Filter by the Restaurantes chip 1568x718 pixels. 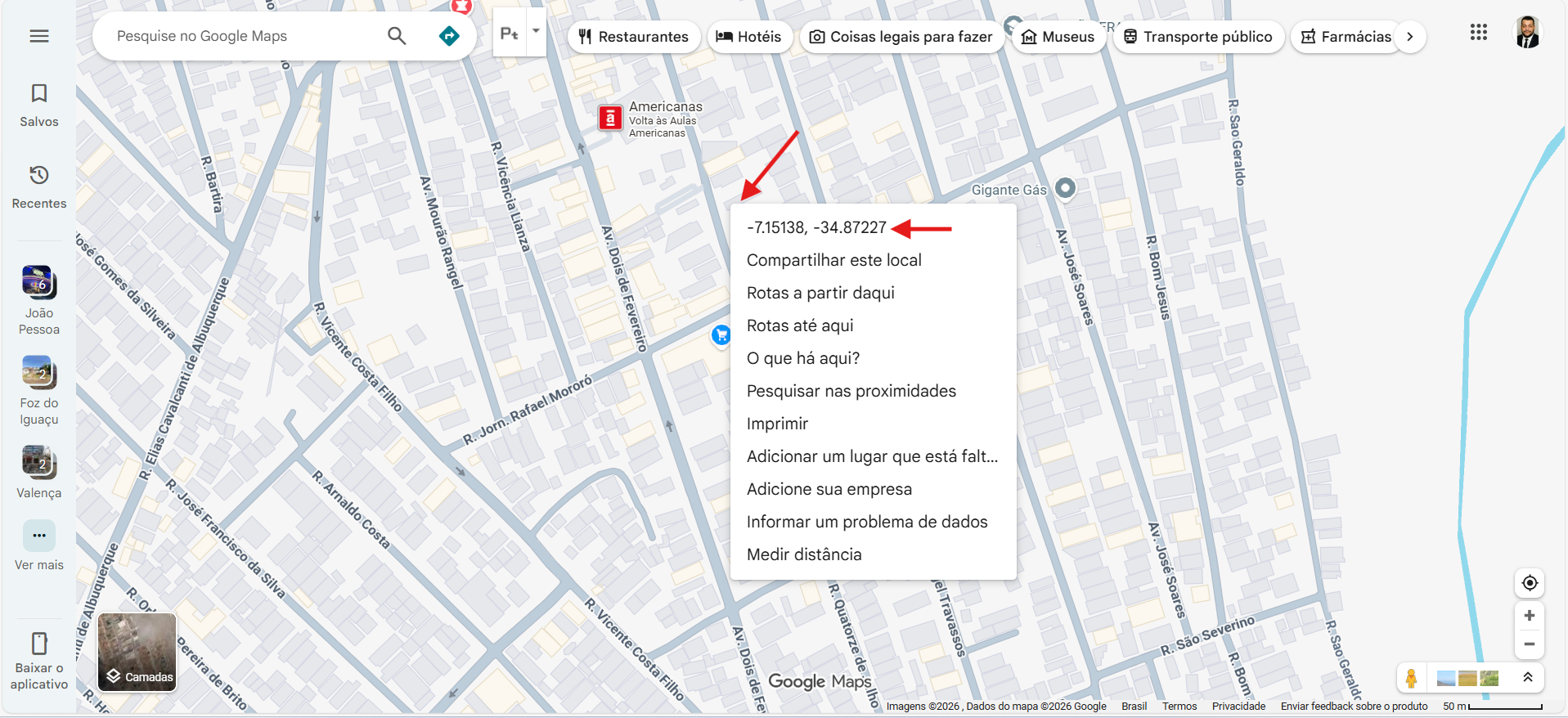click(x=634, y=37)
